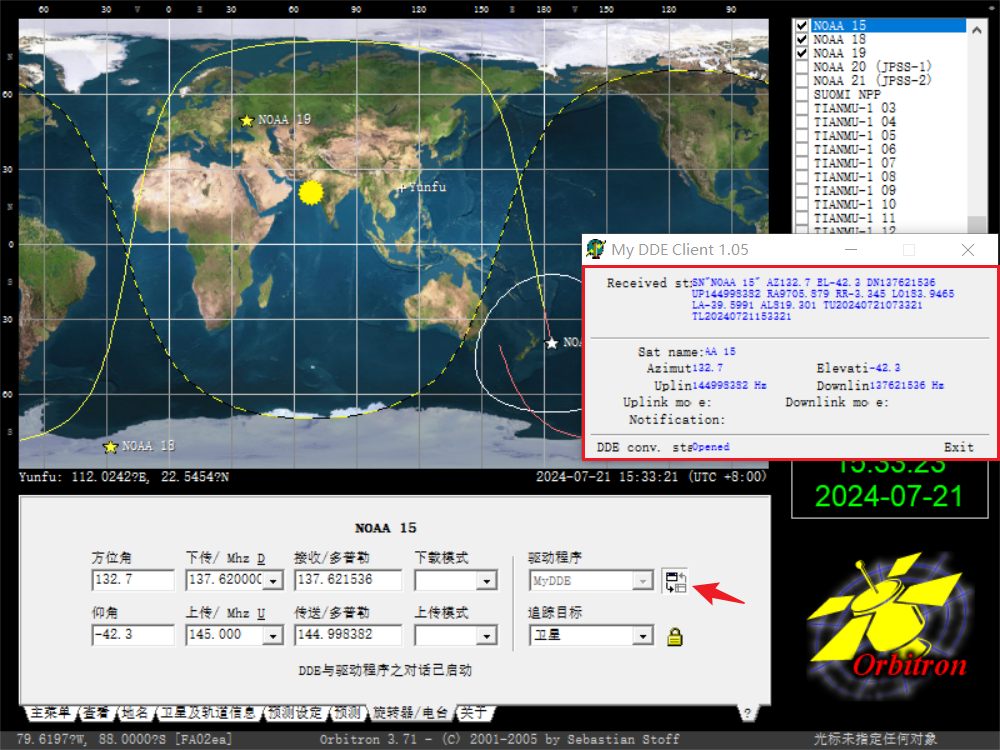Click the yellow padlock icon
1000x750 pixels.
tap(675, 636)
